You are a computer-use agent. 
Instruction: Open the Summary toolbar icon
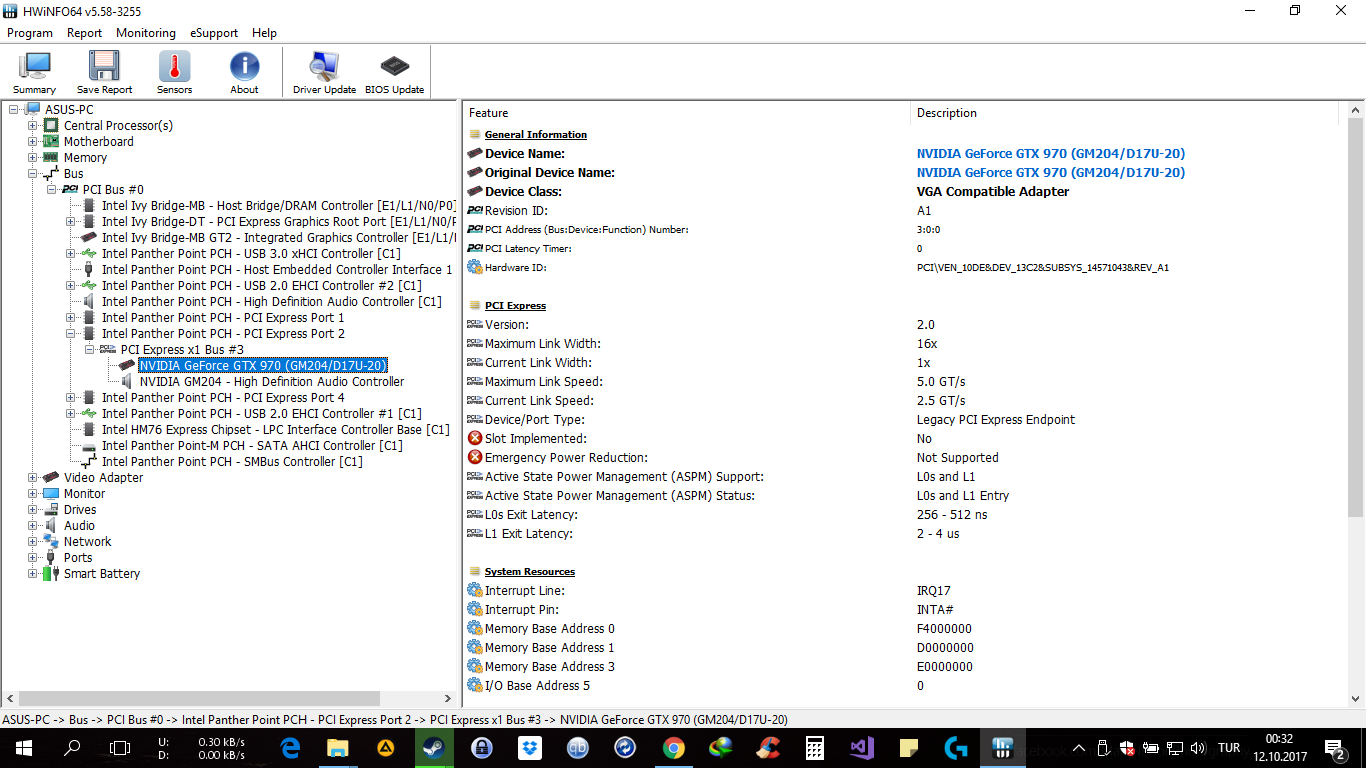coord(35,73)
